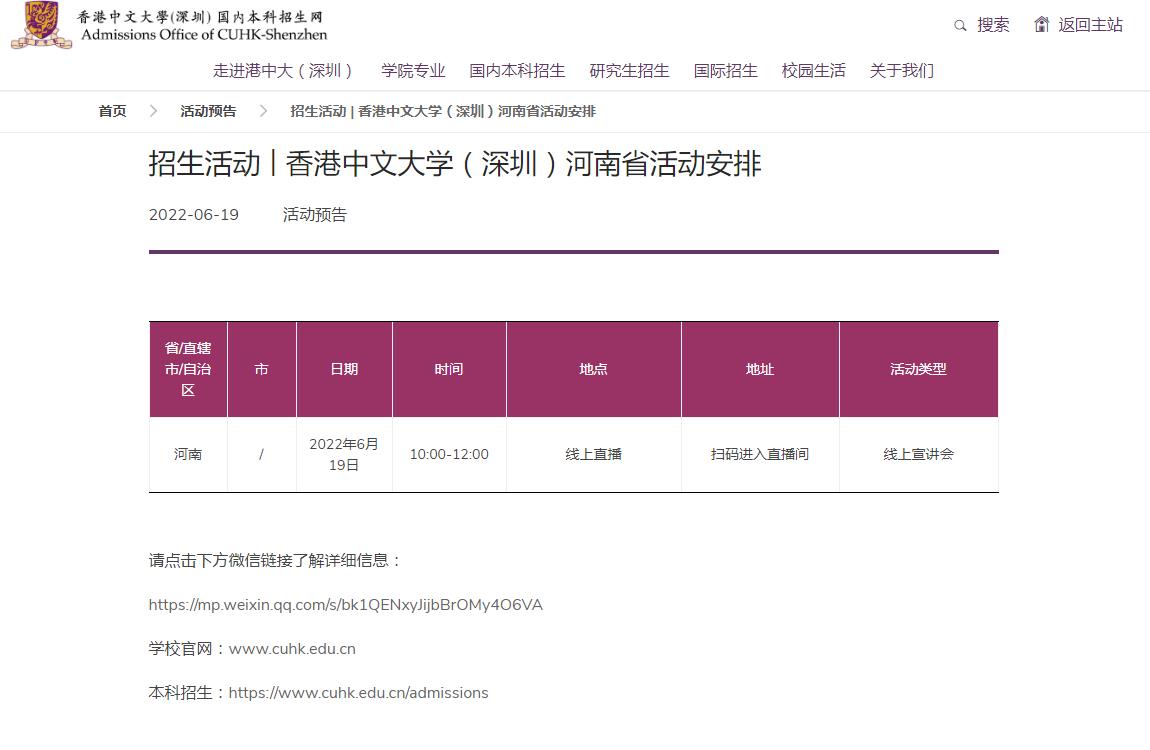Click the home icon beside 返回主站
The width and height of the screenshot is (1150, 750).
tap(1041, 24)
